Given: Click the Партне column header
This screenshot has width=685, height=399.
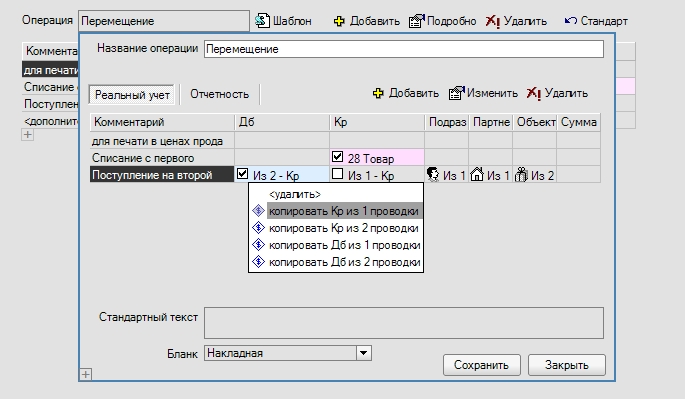Looking at the screenshot, I should [x=491, y=122].
